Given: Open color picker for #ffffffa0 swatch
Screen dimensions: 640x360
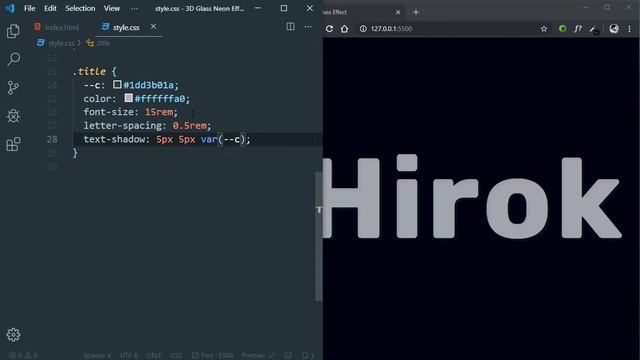Looking at the screenshot, I should 129,98.
